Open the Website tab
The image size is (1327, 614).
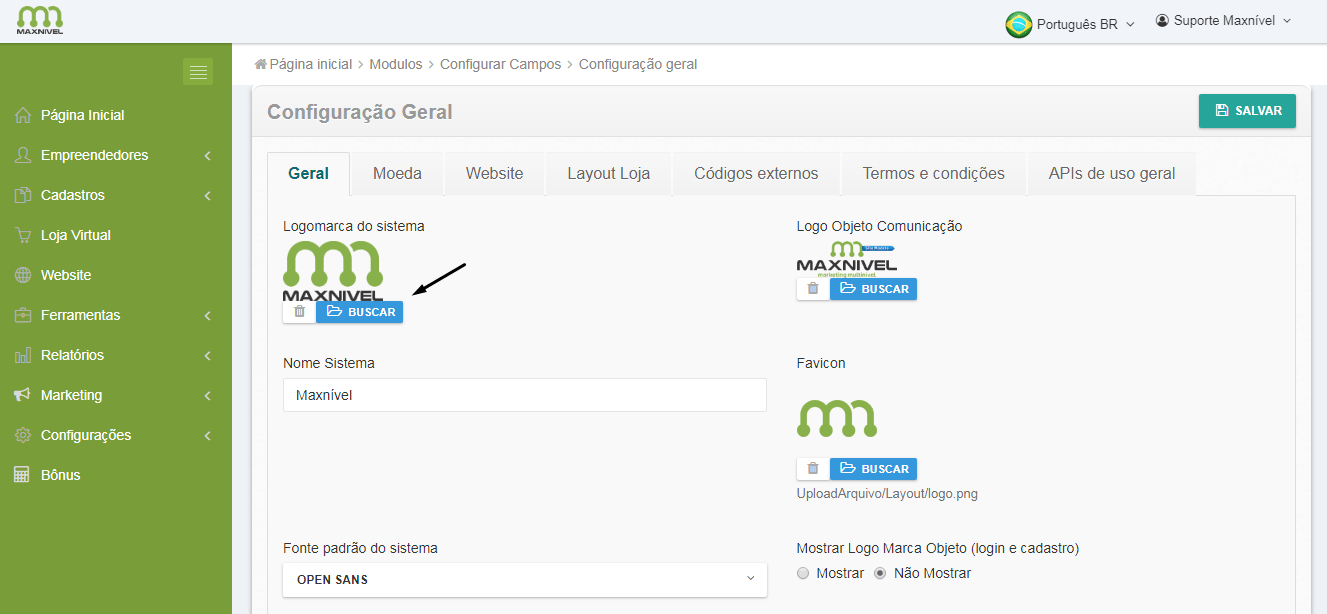494,173
